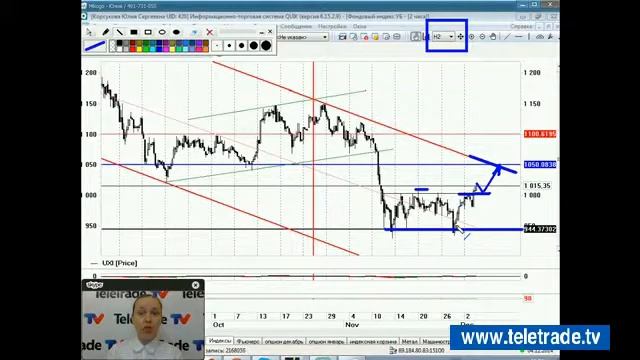Click the Skype video thumbnail

click(143, 324)
